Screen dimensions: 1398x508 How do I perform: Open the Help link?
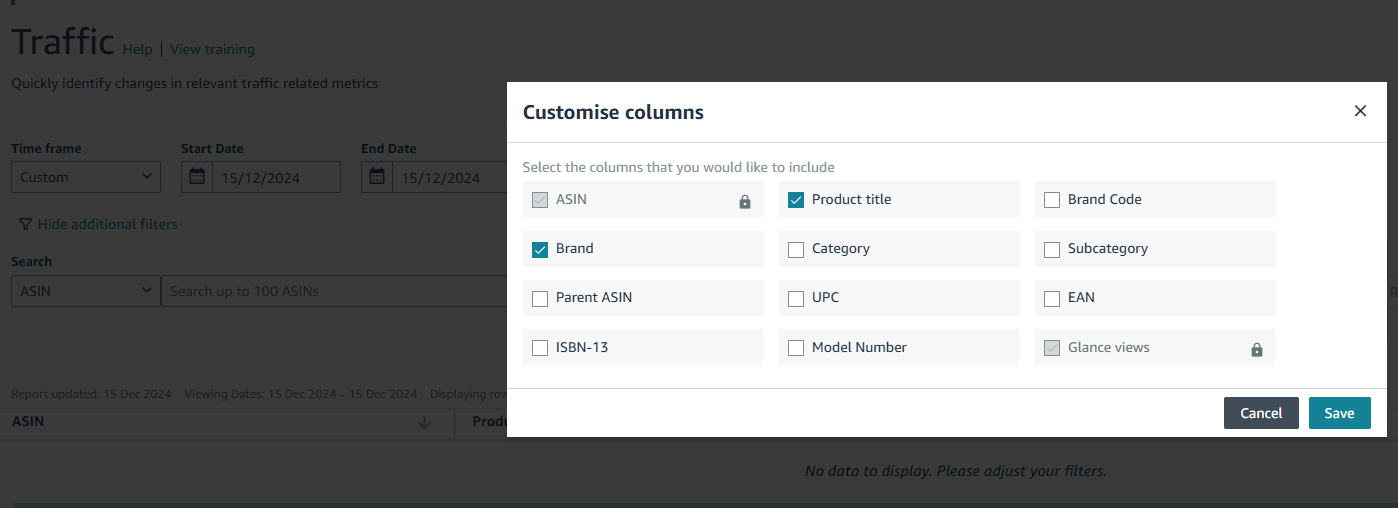point(137,49)
